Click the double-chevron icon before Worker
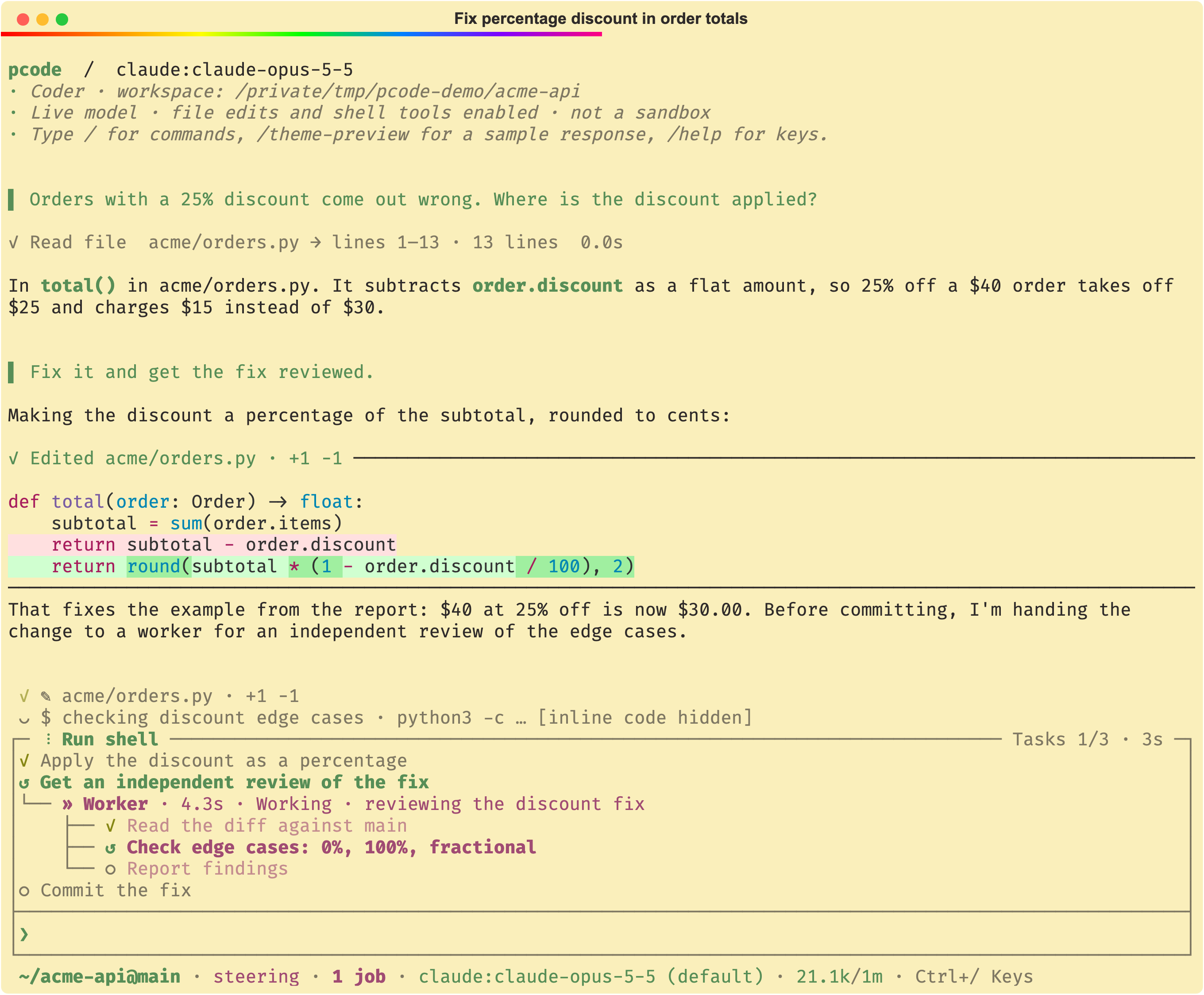This screenshot has width=1204, height=995. [68, 804]
